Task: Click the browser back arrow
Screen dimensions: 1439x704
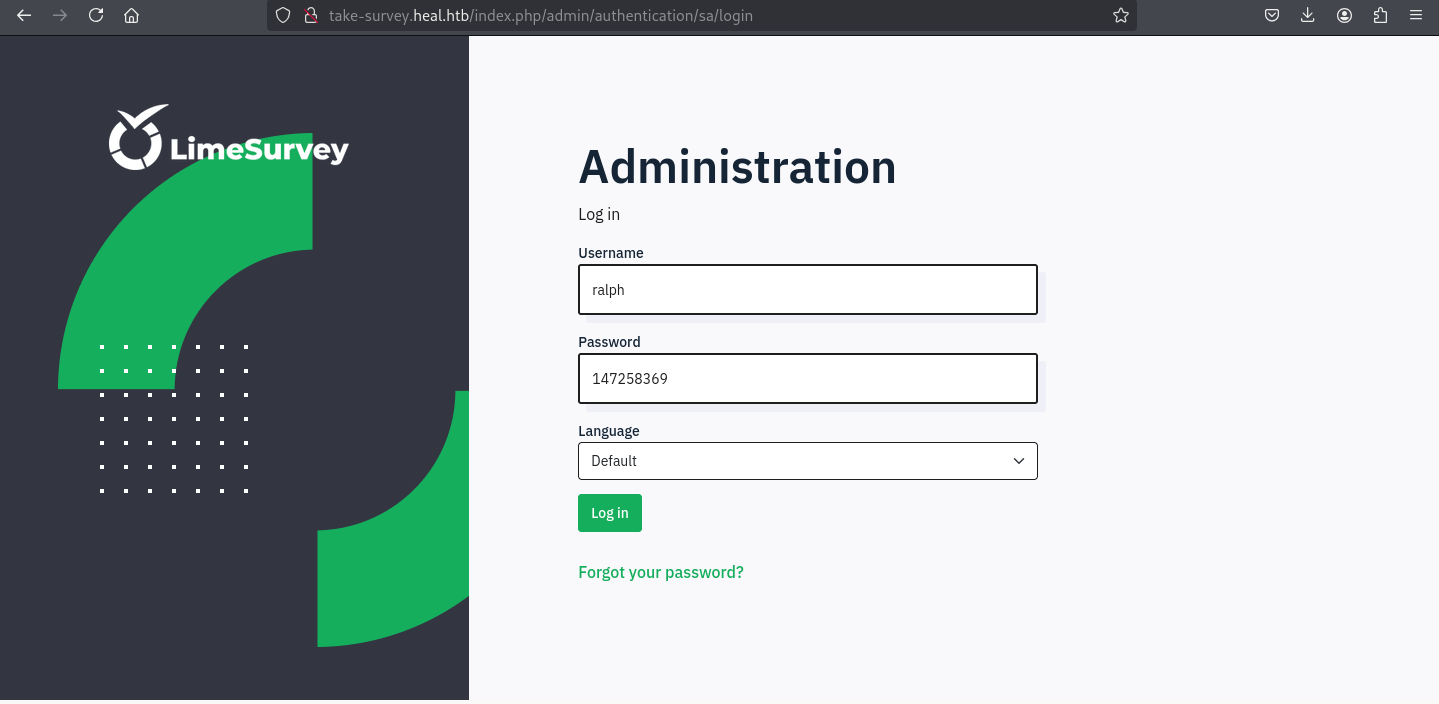Action: (x=24, y=15)
